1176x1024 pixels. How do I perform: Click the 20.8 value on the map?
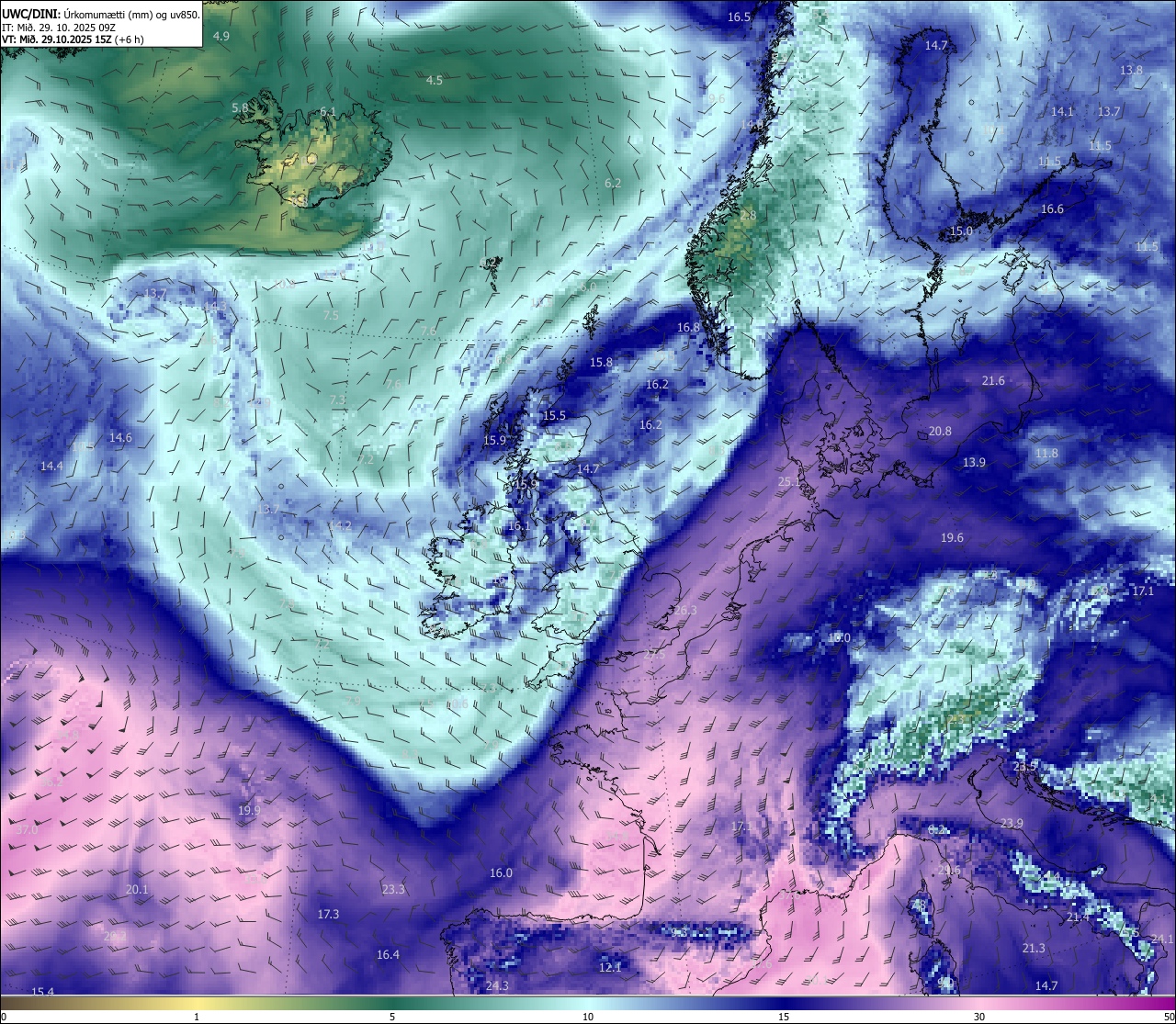click(940, 432)
